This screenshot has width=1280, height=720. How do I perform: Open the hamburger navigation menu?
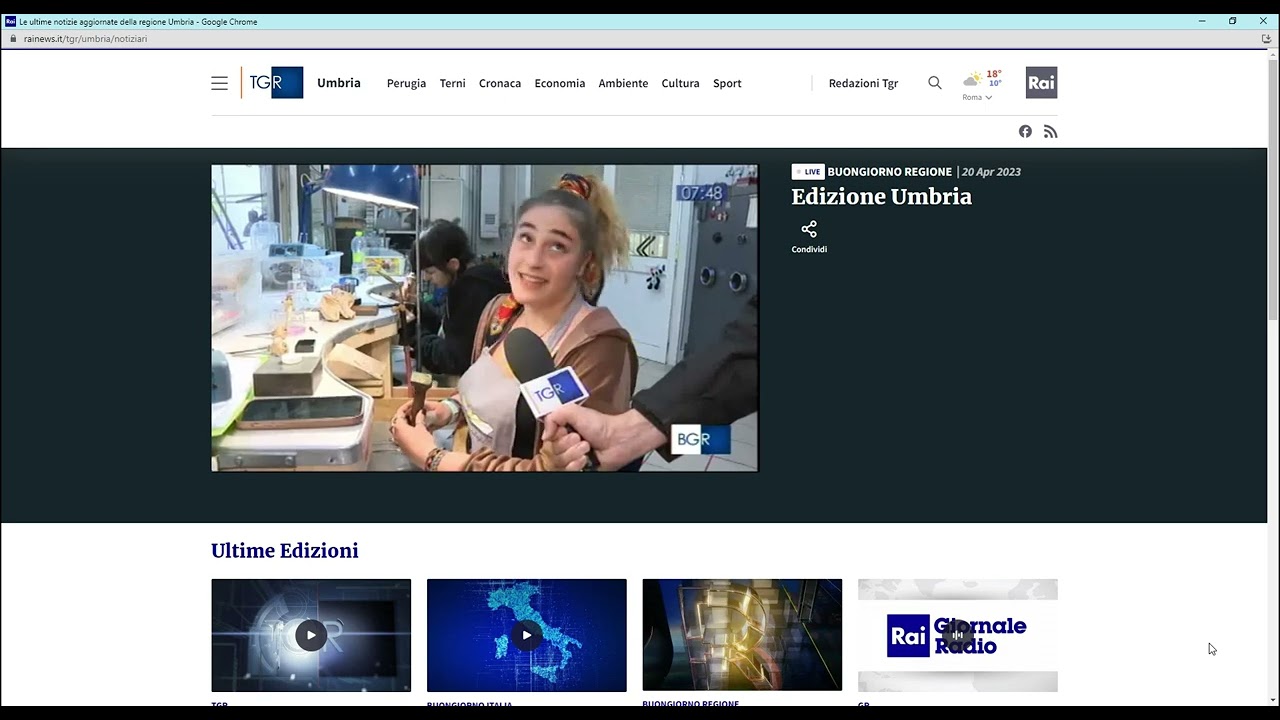[x=219, y=83]
